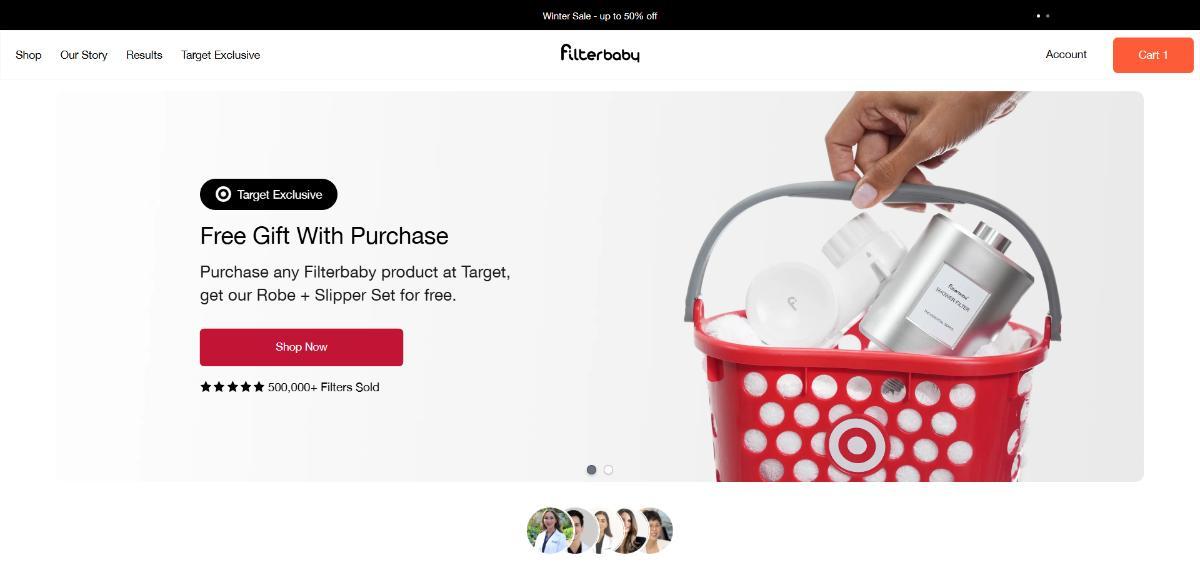Open the Results menu item

[144, 55]
